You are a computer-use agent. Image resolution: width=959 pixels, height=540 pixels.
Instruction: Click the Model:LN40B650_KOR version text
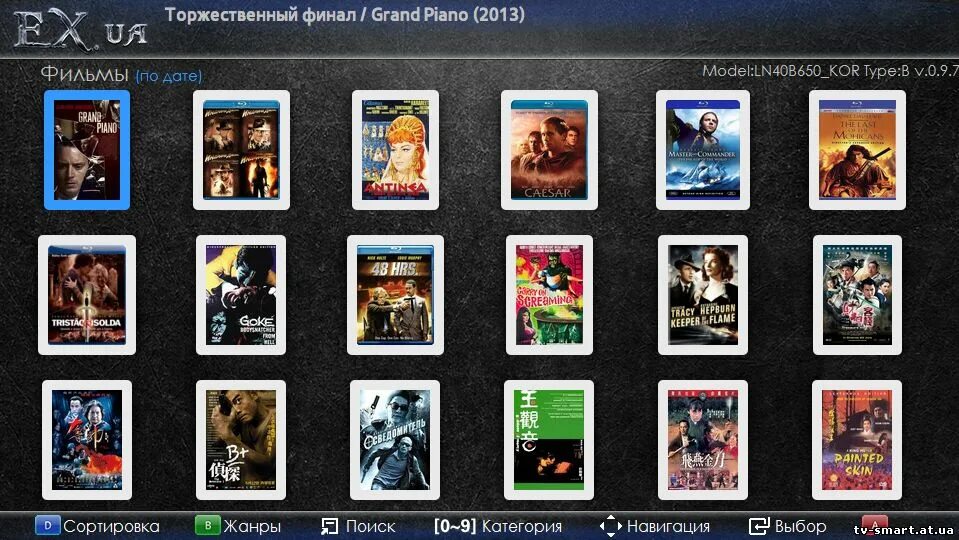pos(831,71)
